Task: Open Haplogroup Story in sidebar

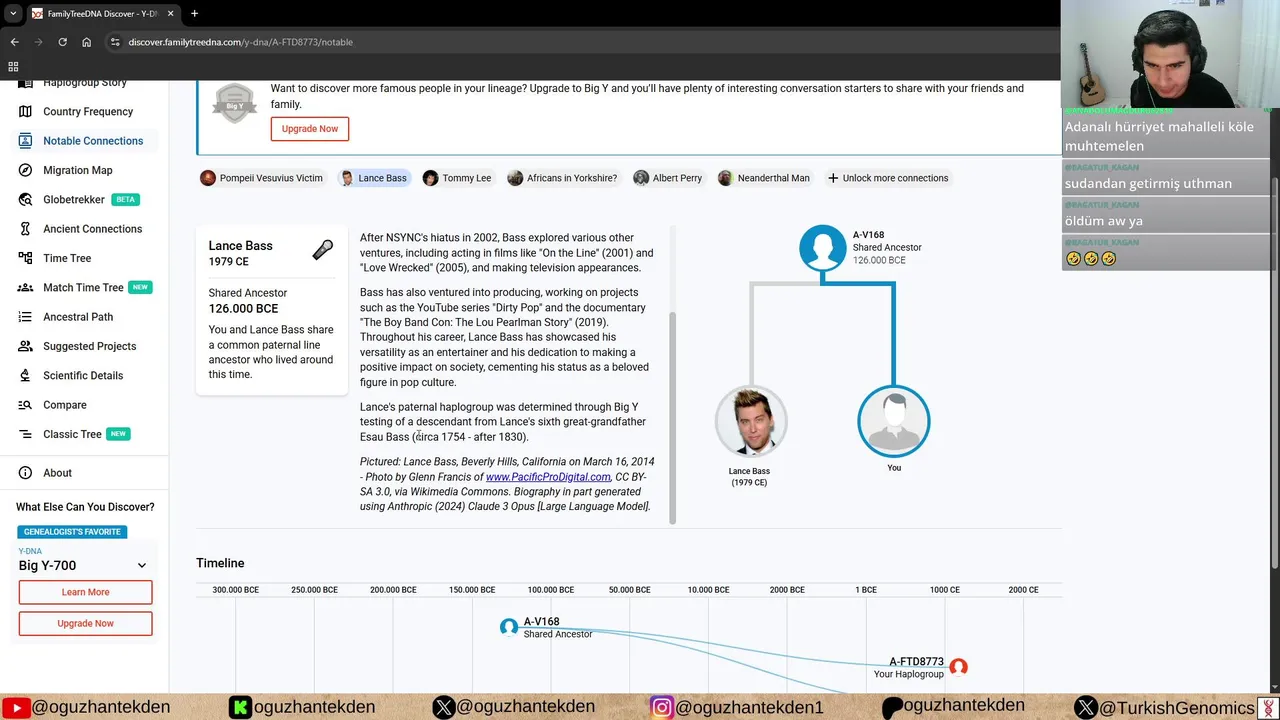Action: pyautogui.click(x=85, y=83)
